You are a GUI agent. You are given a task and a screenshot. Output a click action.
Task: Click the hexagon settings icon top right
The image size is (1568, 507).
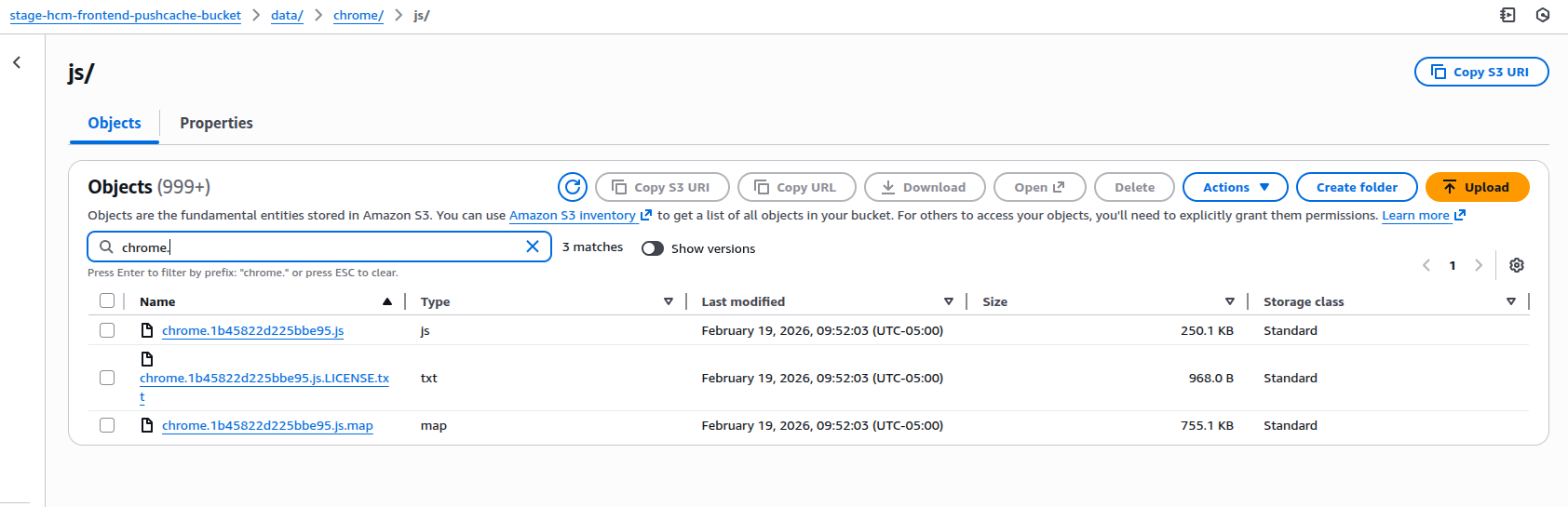(1543, 15)
